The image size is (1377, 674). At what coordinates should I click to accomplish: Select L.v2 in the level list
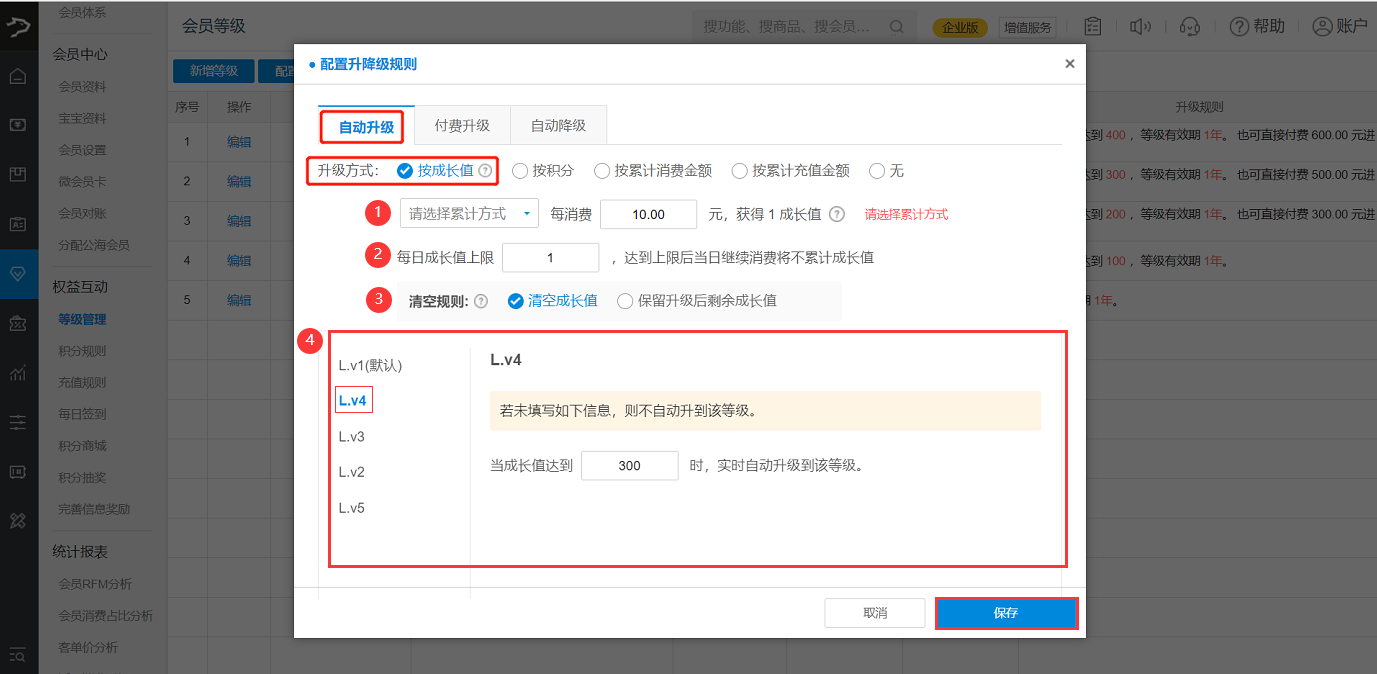(352, 472)
